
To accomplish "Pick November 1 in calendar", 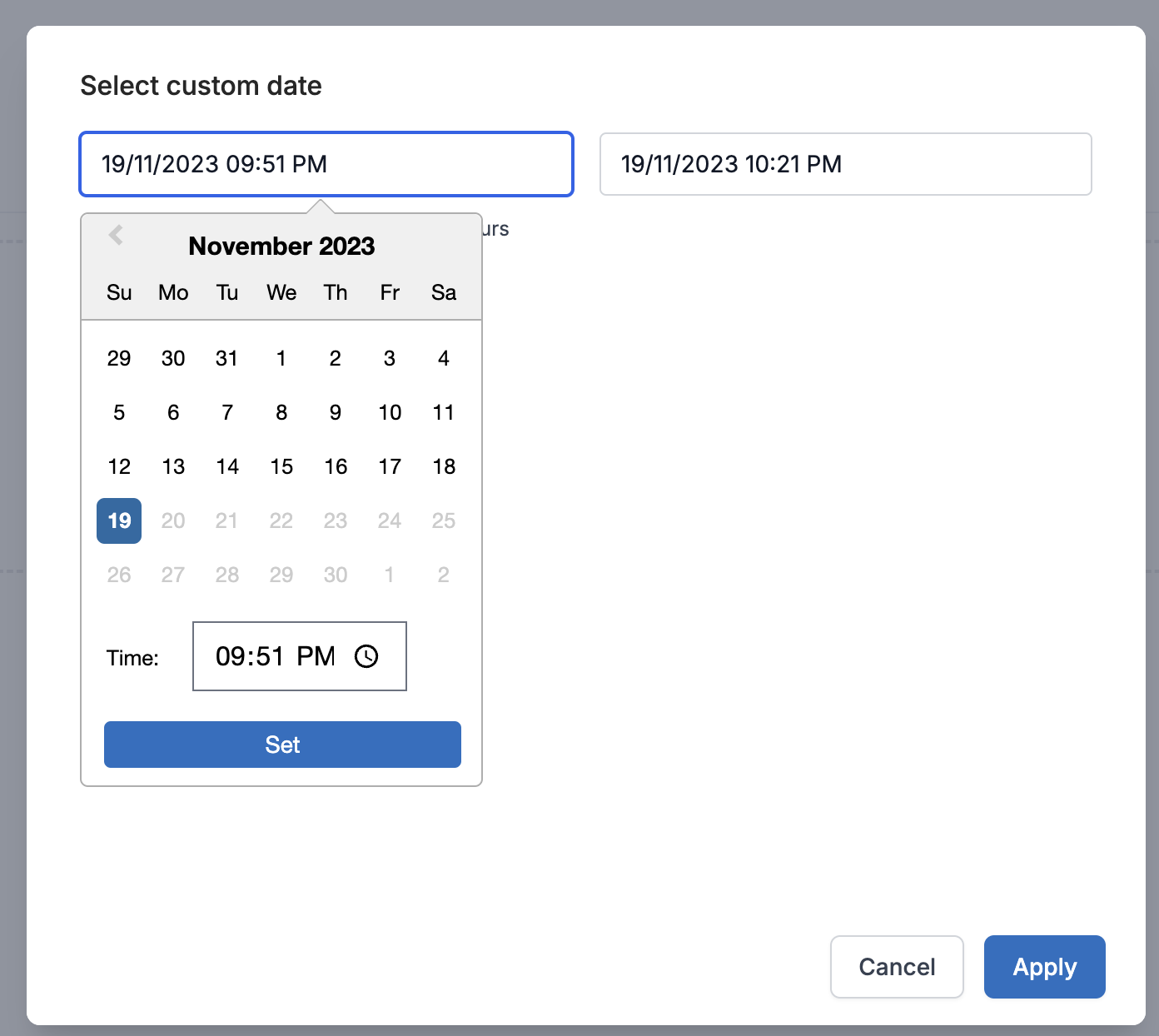I will click(x=281, y=358).
